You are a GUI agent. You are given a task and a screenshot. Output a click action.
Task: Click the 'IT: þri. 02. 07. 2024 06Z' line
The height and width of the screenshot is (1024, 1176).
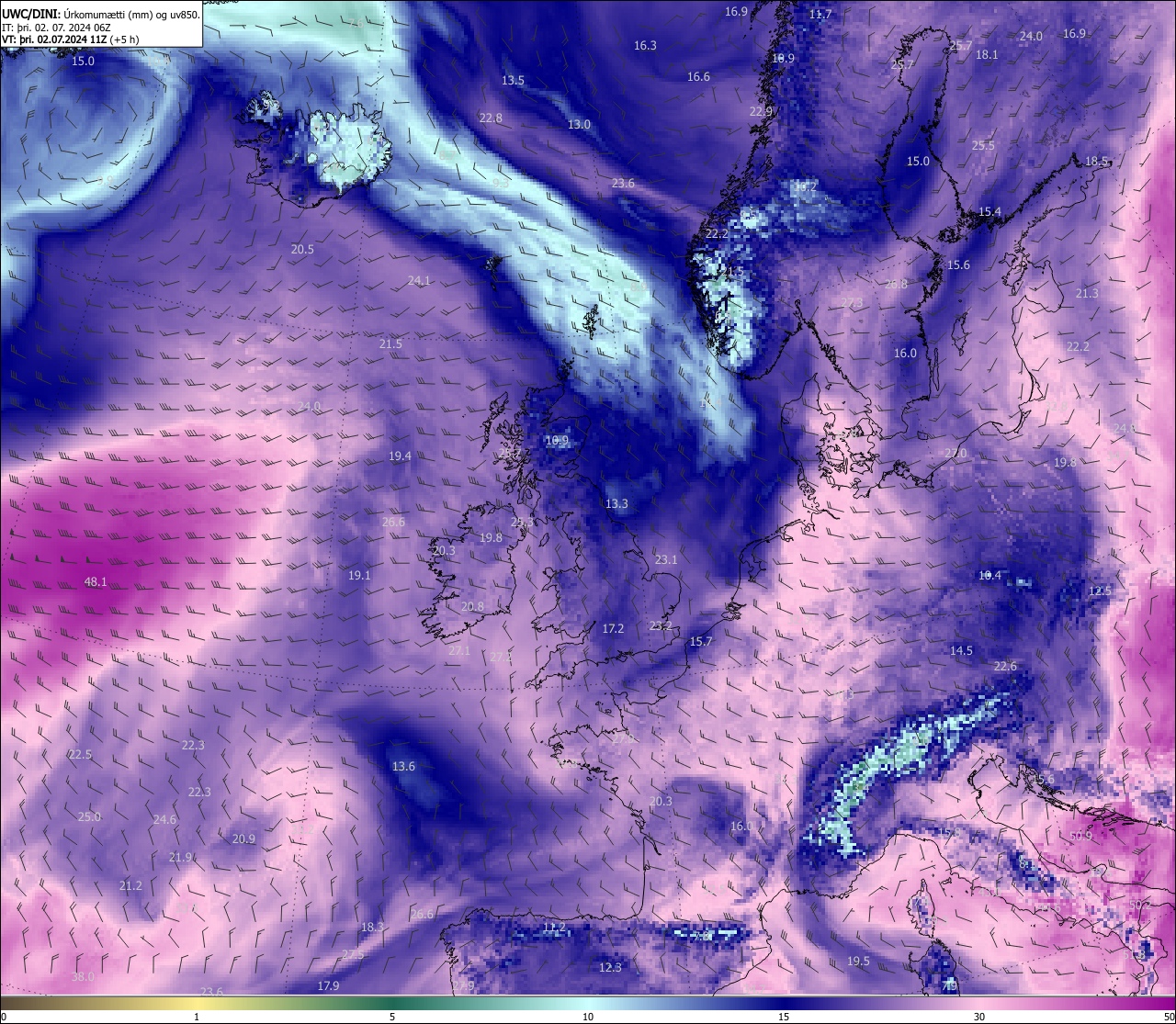[x=57, y=28]
